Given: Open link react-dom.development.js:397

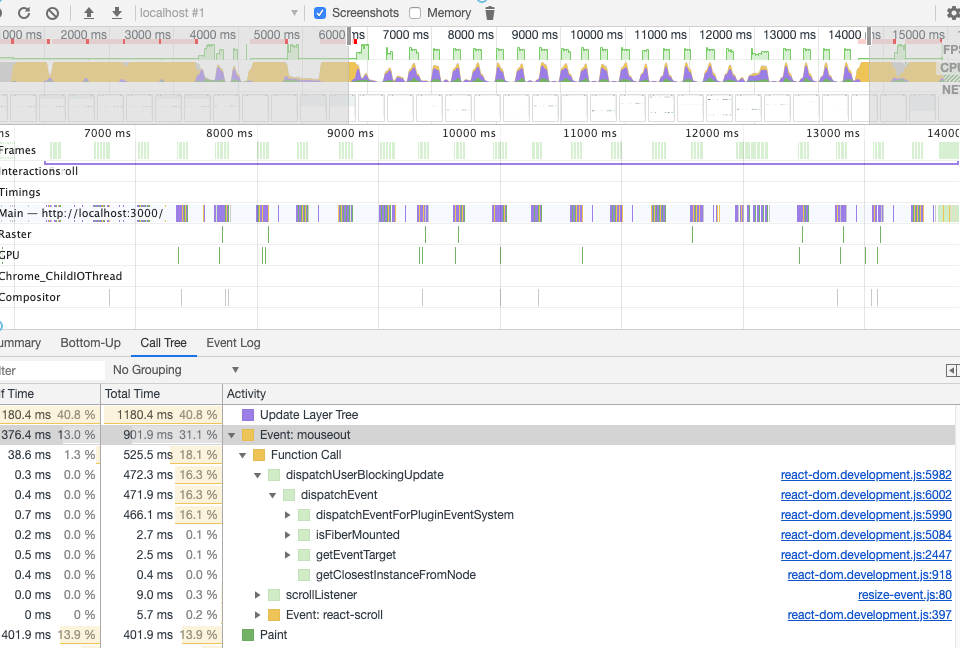Looking at the screenshot, I should (870, 615).
